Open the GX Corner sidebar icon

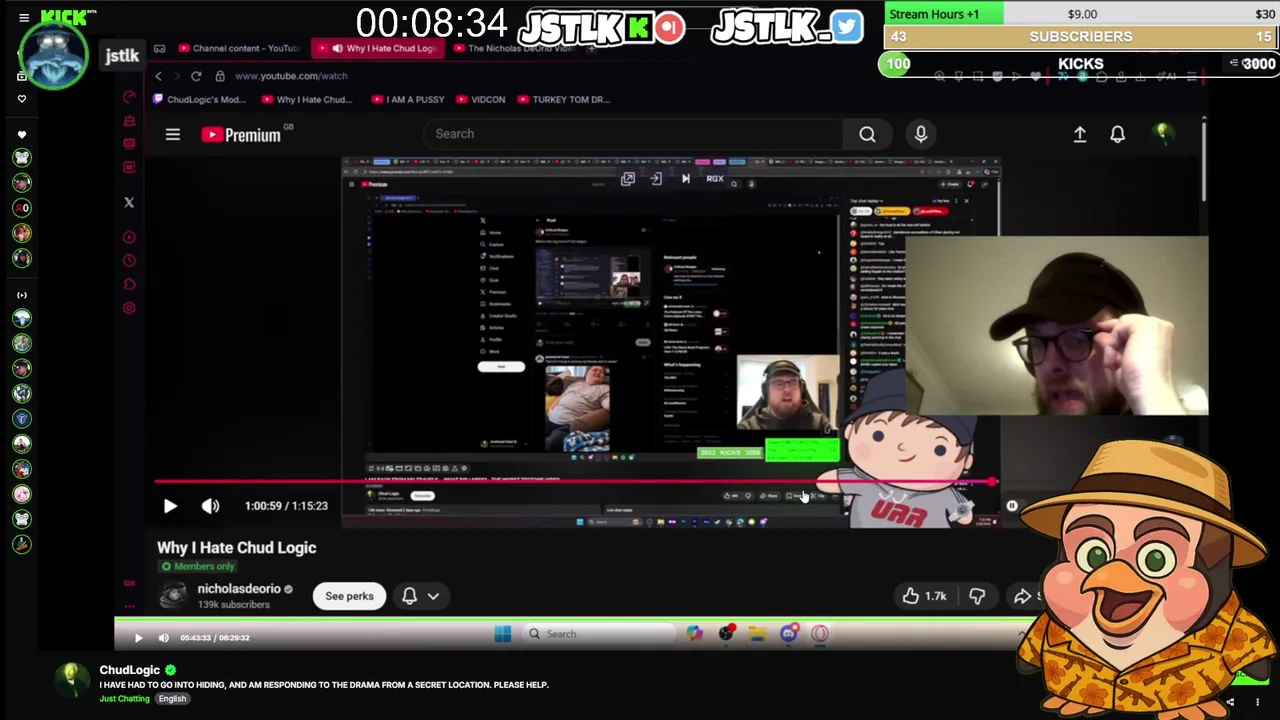click(129, 583)
